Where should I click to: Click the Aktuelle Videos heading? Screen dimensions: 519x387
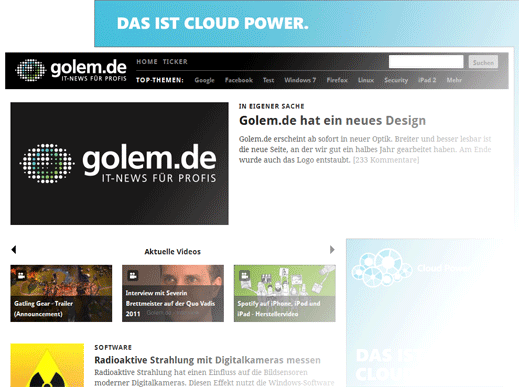click(x=173, y=252)
